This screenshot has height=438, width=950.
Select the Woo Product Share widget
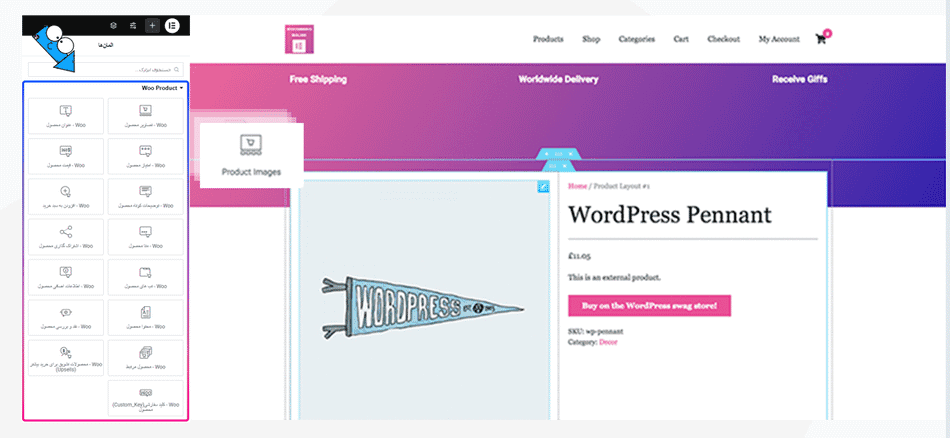pos(66,237)
